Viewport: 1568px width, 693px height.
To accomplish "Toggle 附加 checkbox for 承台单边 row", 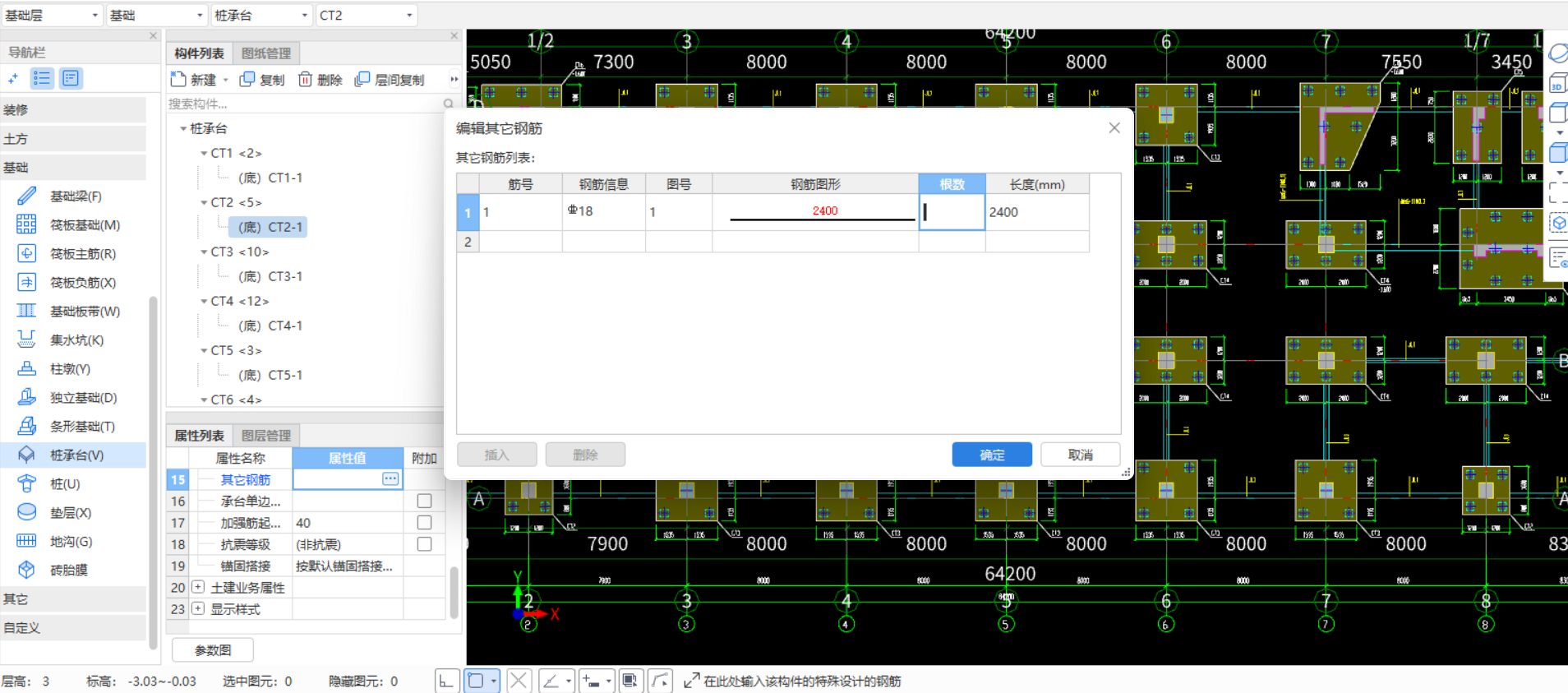I will tap(424, 501).
